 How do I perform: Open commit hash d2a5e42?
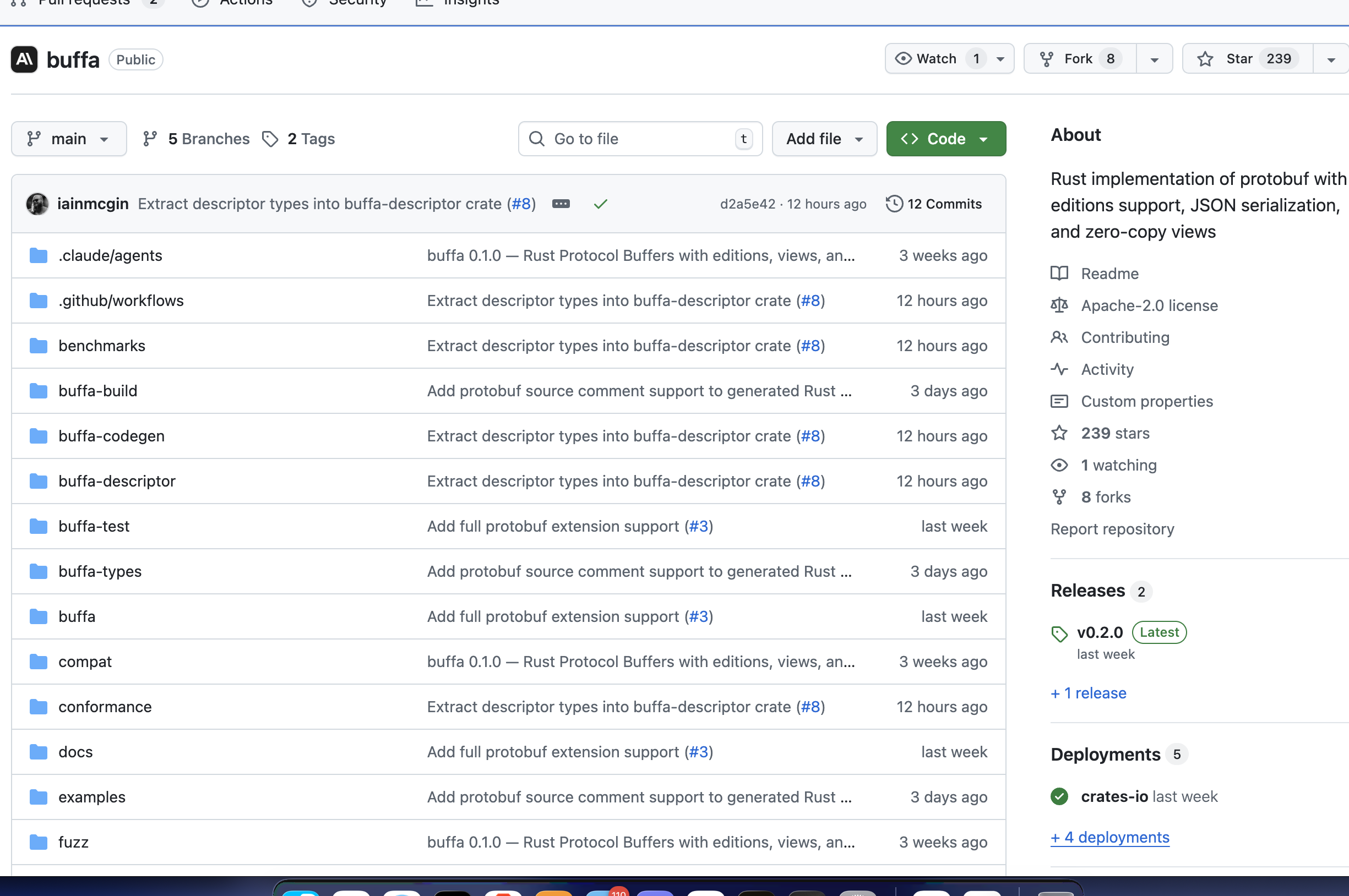point(748,204)
